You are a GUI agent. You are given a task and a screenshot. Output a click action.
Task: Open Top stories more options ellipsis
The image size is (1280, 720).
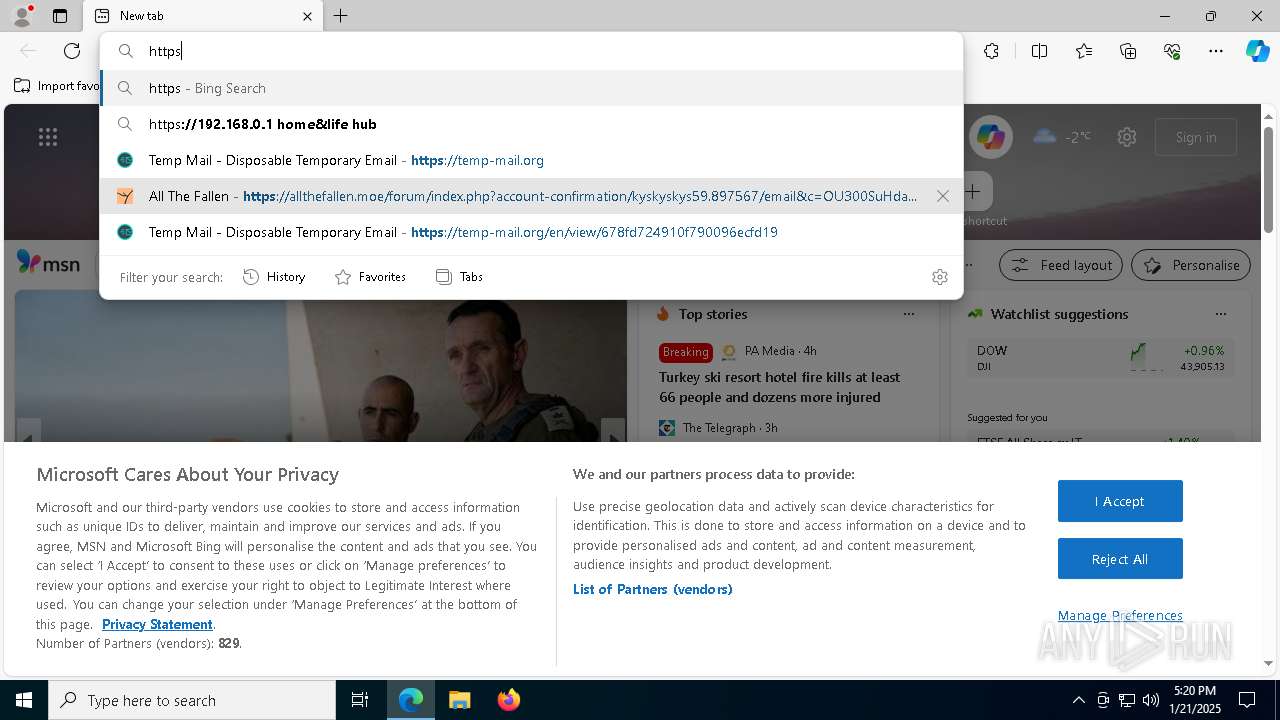[x=909, y=314]
